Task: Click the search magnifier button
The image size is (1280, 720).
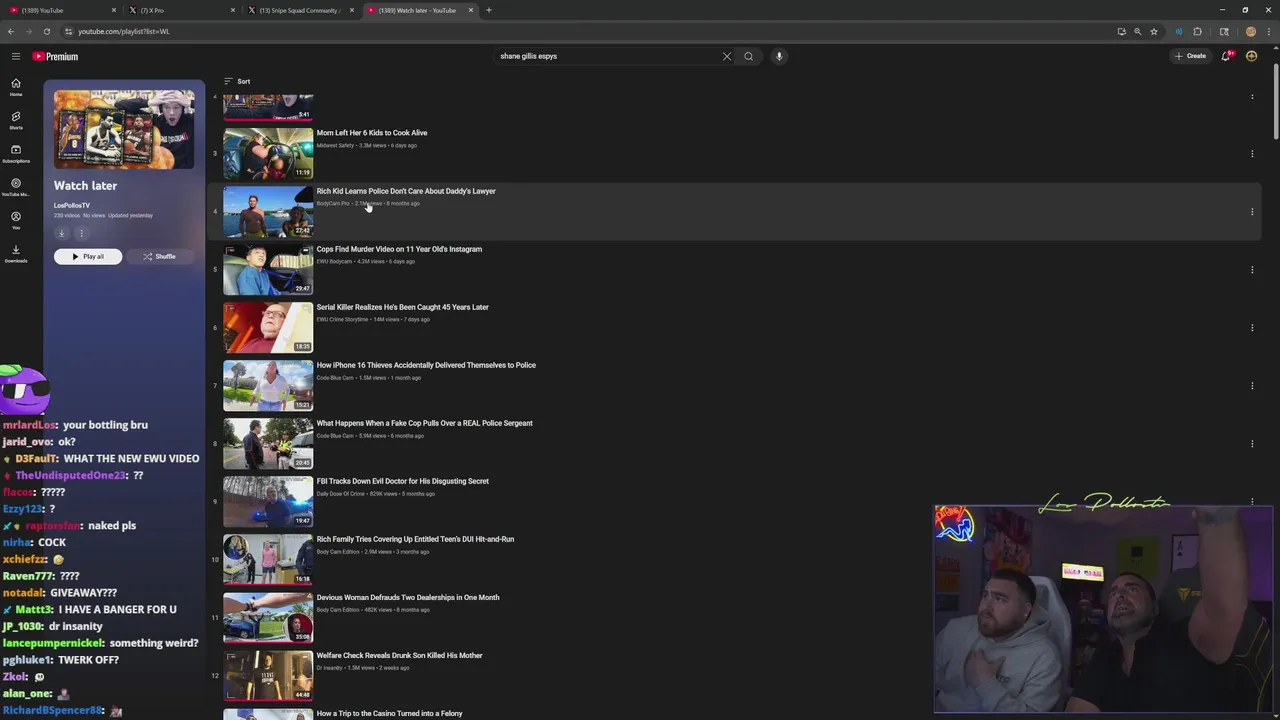Action: (748, 56)
